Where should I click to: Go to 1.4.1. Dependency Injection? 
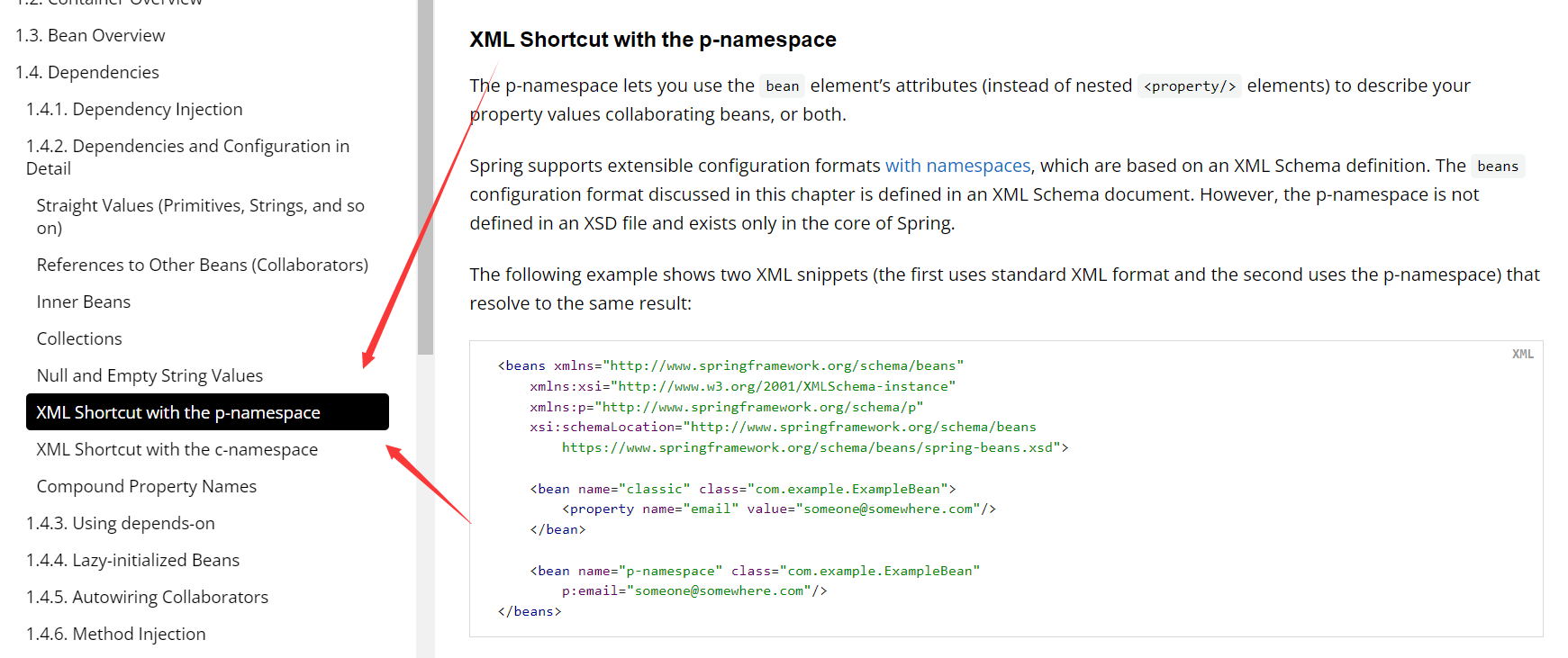point(134,109)
